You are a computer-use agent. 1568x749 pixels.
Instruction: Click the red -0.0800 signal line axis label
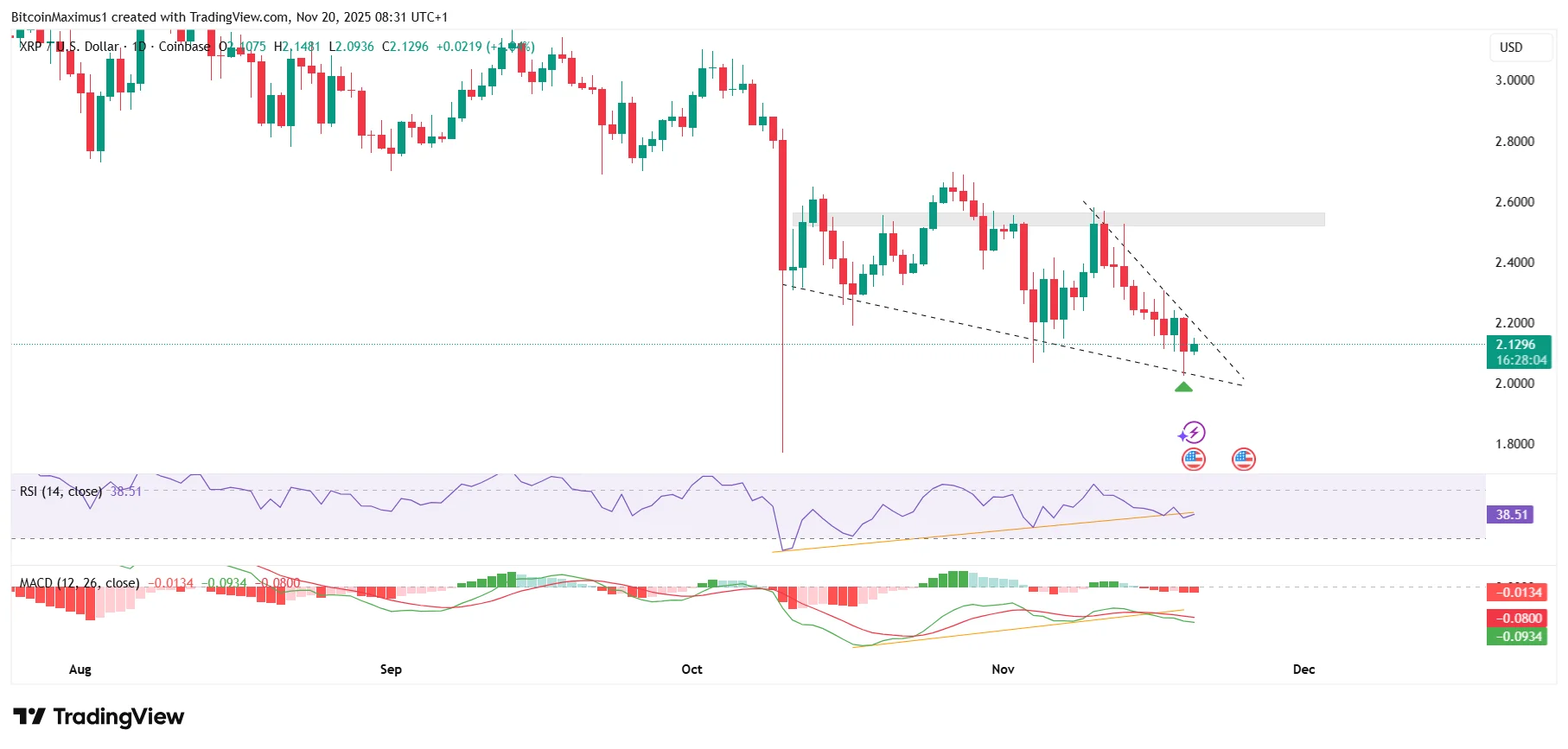pyautogui.click(x=1517, y=619)
